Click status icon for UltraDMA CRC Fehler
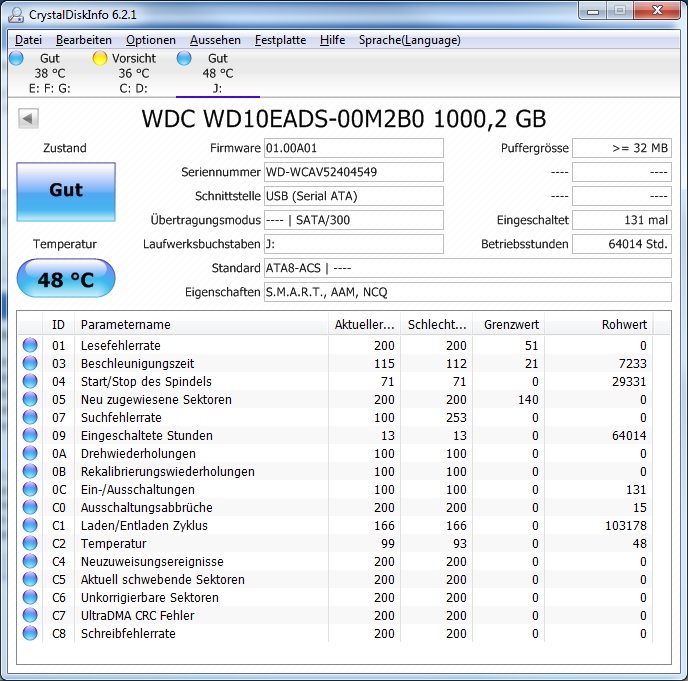The image size is (688, 681). coord(30,615)
